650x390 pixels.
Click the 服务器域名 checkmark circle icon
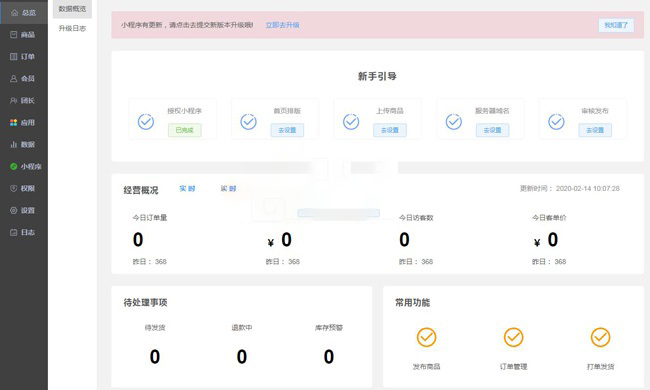454,122
